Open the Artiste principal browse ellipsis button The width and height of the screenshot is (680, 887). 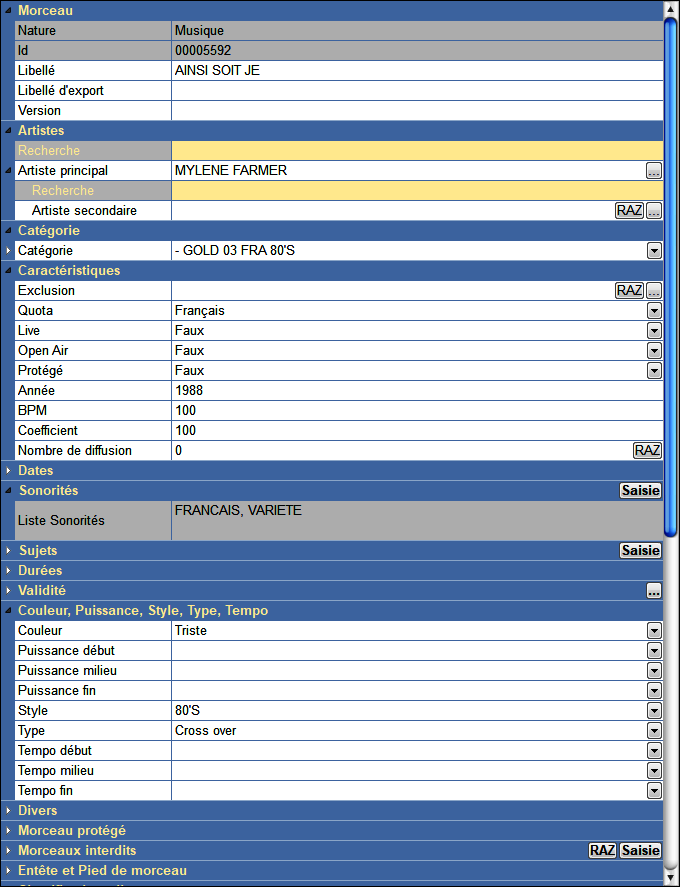(x=654, y=171)
